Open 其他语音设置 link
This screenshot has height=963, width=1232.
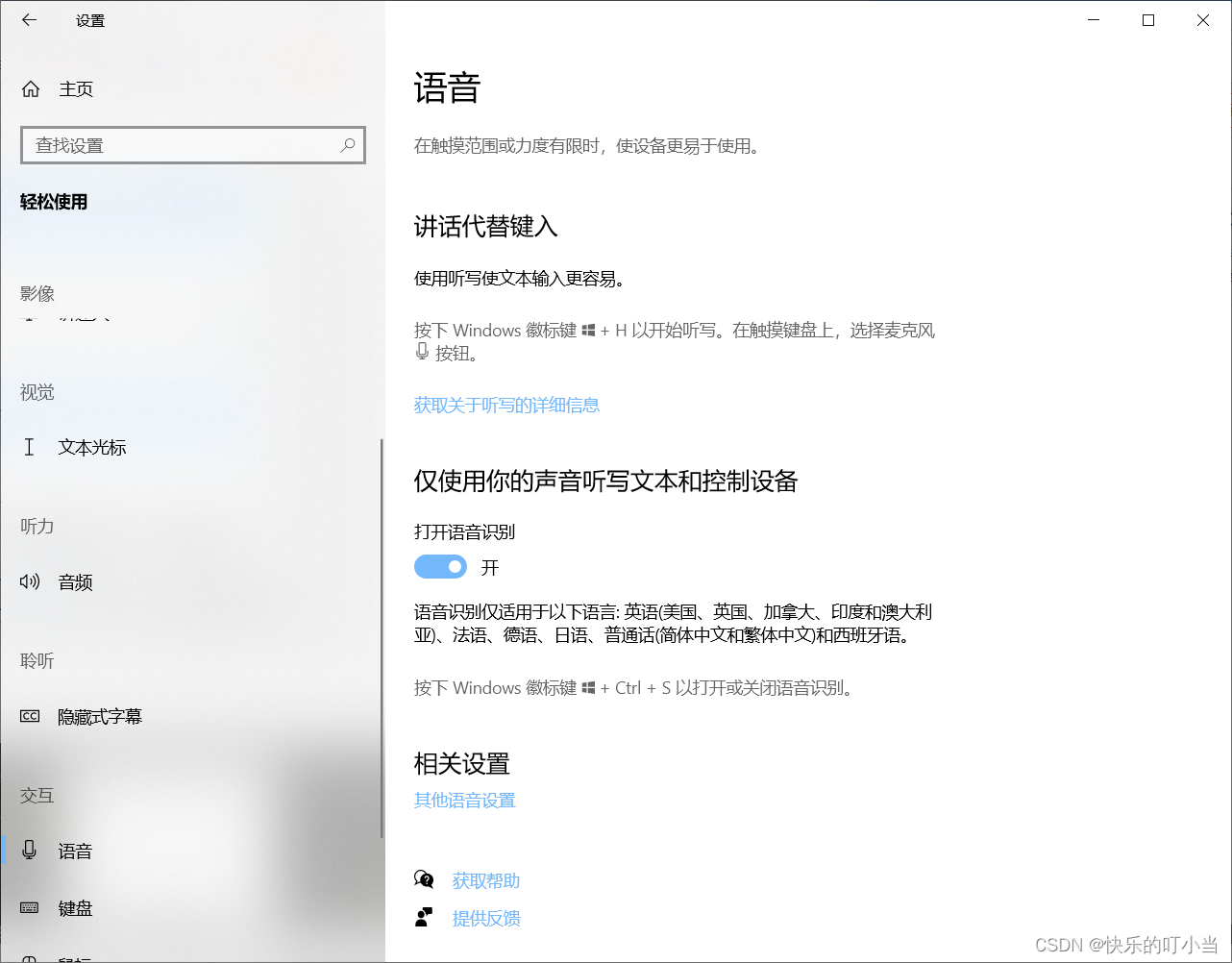click(x=465, y=800)
